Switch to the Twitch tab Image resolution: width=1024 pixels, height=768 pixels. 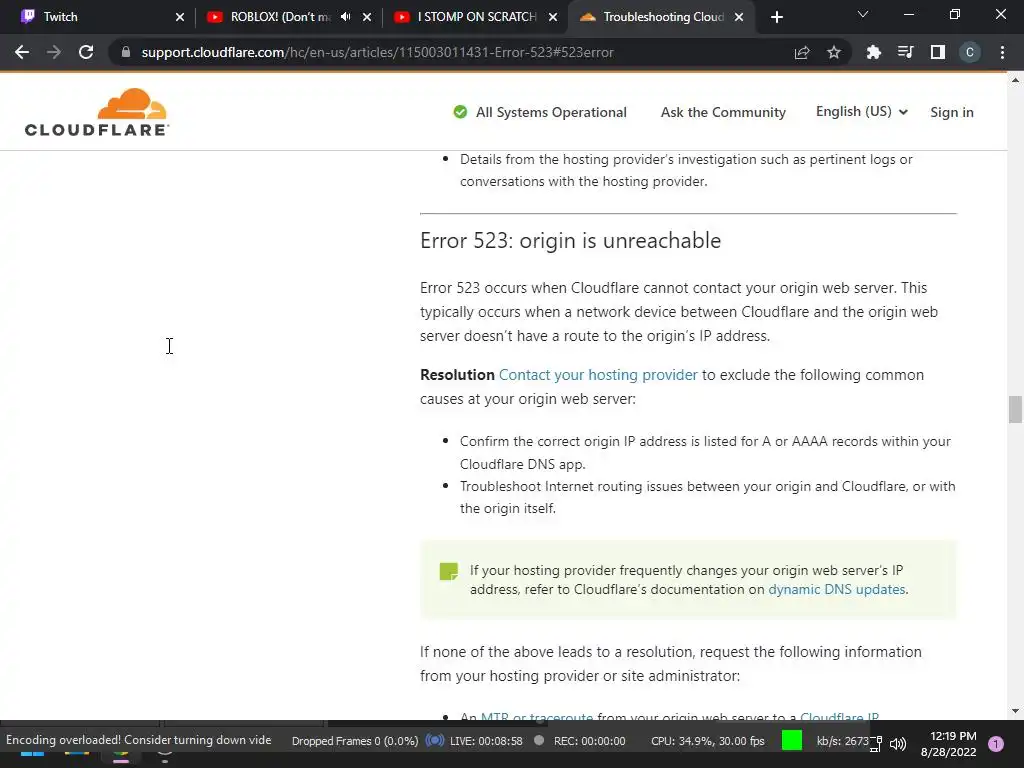coord(98,17)
